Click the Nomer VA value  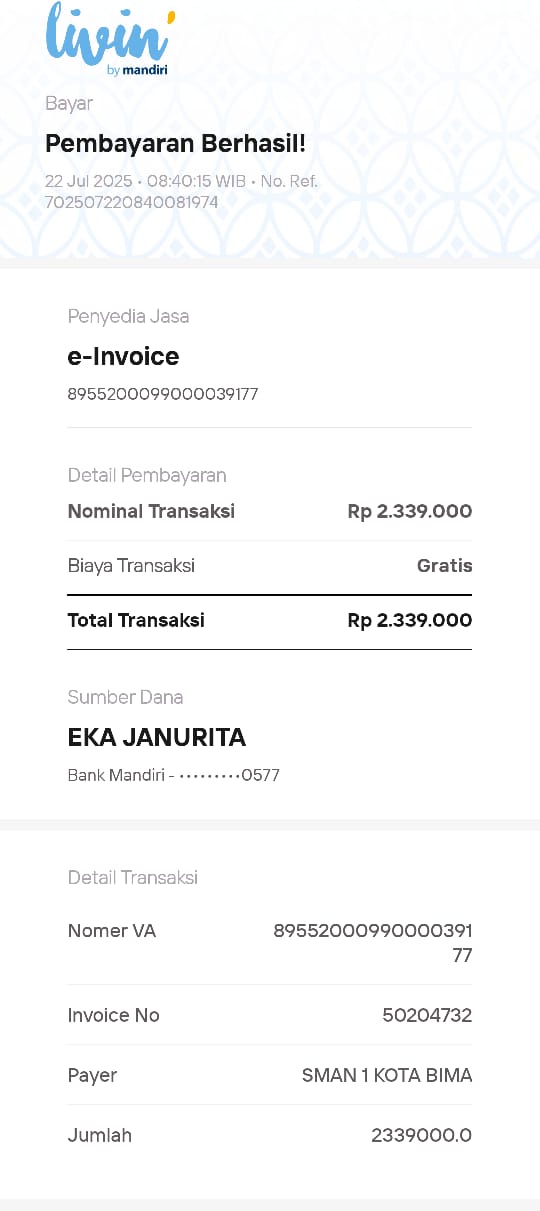(373, 943)
